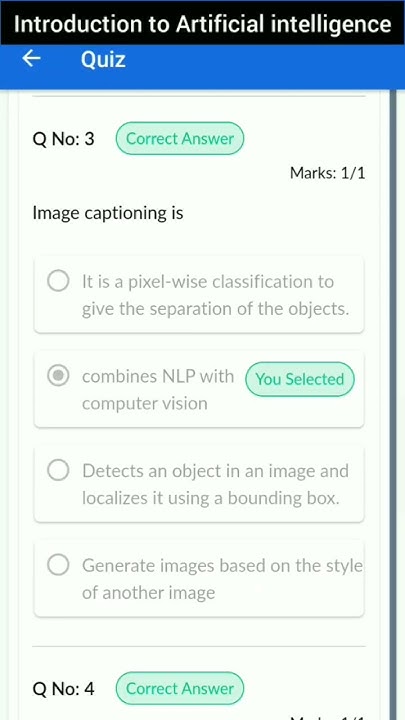The height and width of the screenshot is (720, 405).
Task: Select the pixel-wise classification radio button
Action: point(58,281)
